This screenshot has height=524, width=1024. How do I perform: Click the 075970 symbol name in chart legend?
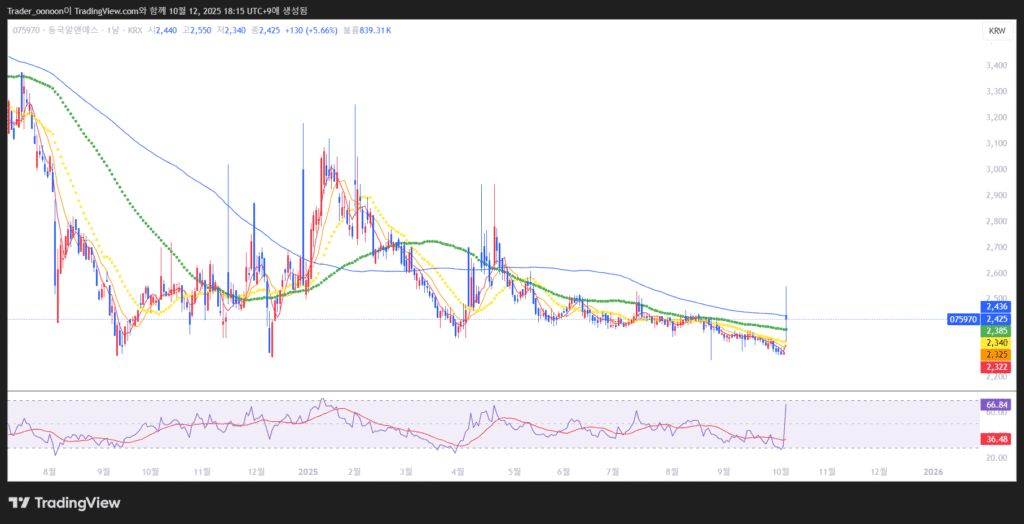[x=26, y=31]
